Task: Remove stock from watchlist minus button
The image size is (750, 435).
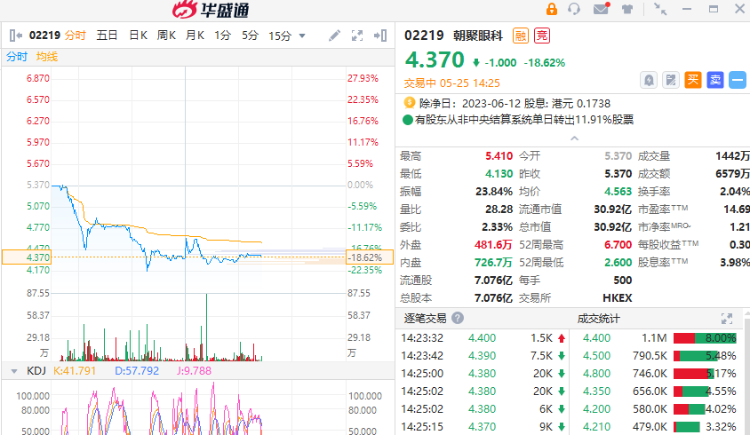Action: pos(738,80)
